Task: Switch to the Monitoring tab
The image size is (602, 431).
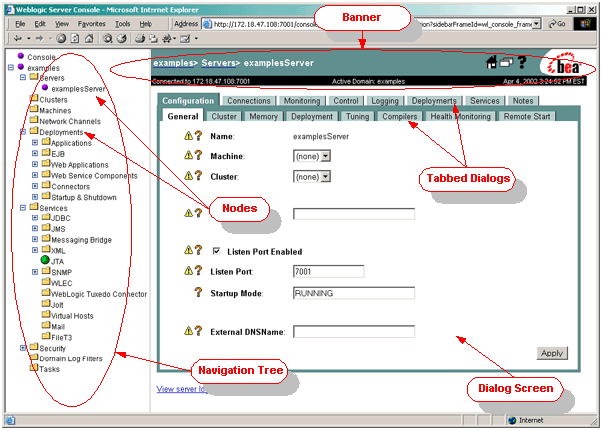Action: tap(302, 101)
